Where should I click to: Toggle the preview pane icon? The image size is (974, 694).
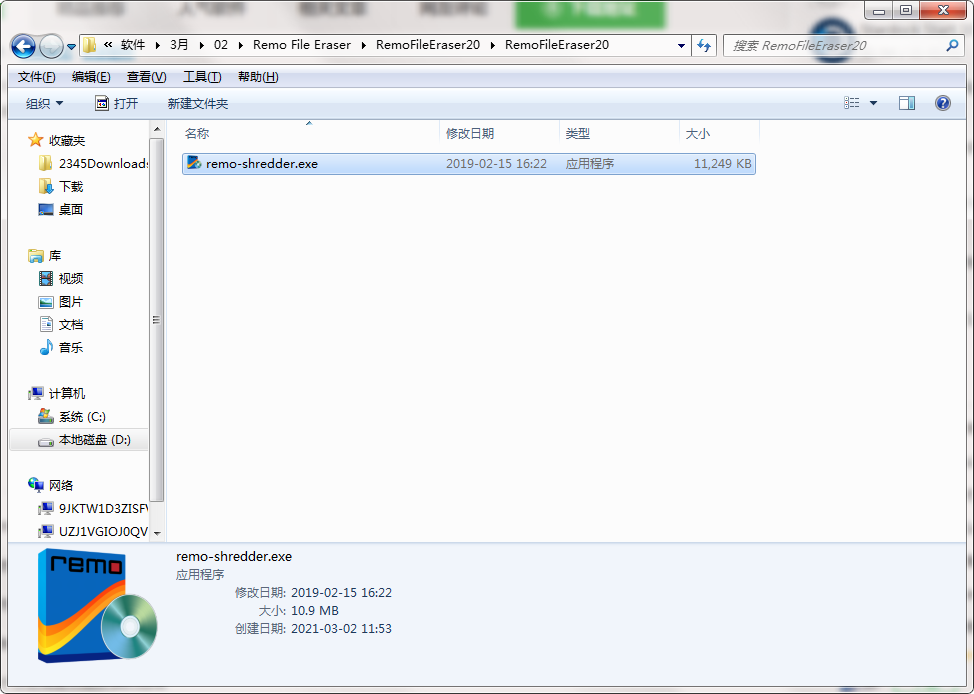907,103
